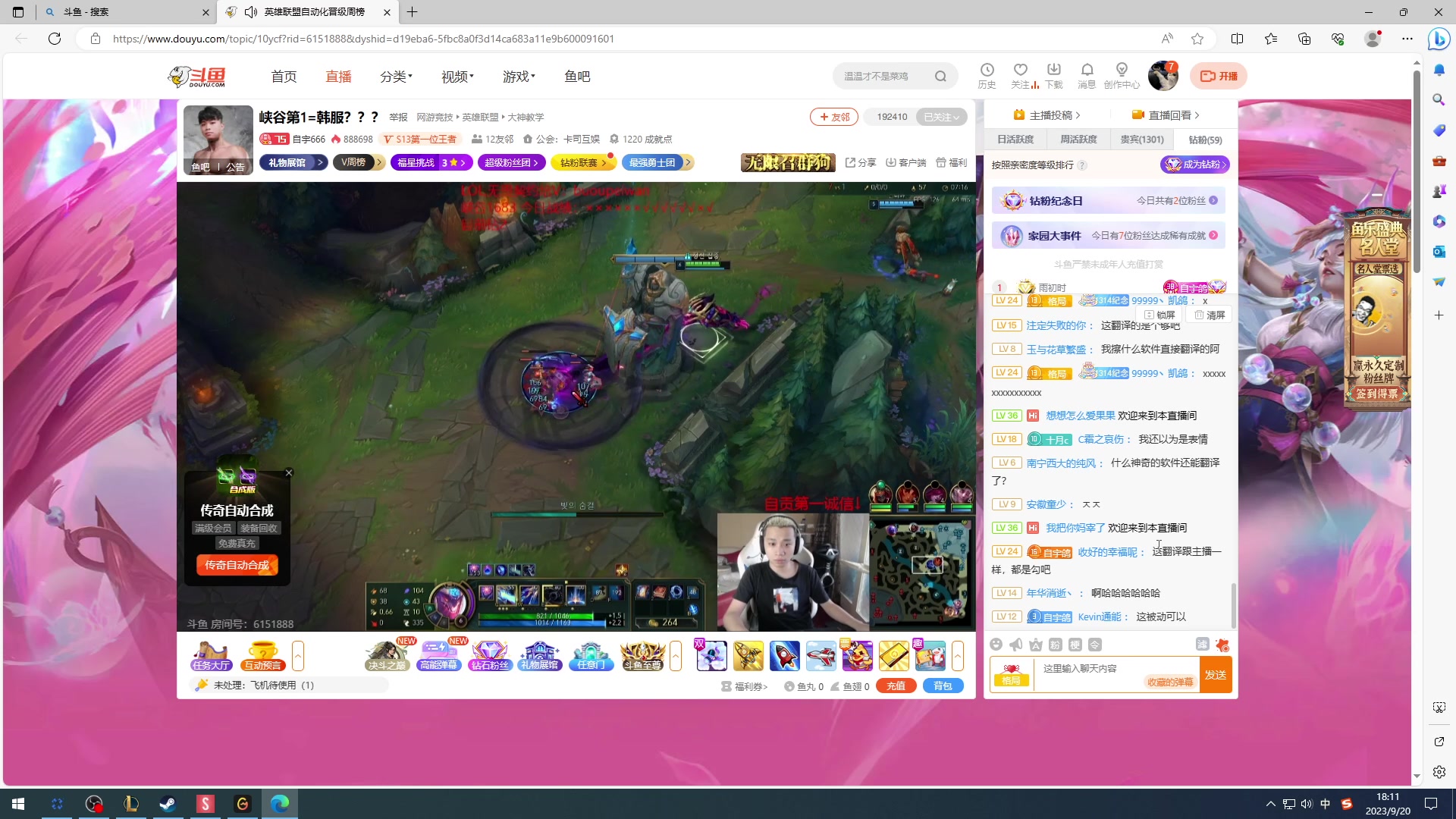Click the red star effects icon in chat
The image size is (1456, 819).
[x=1222, y=645]
